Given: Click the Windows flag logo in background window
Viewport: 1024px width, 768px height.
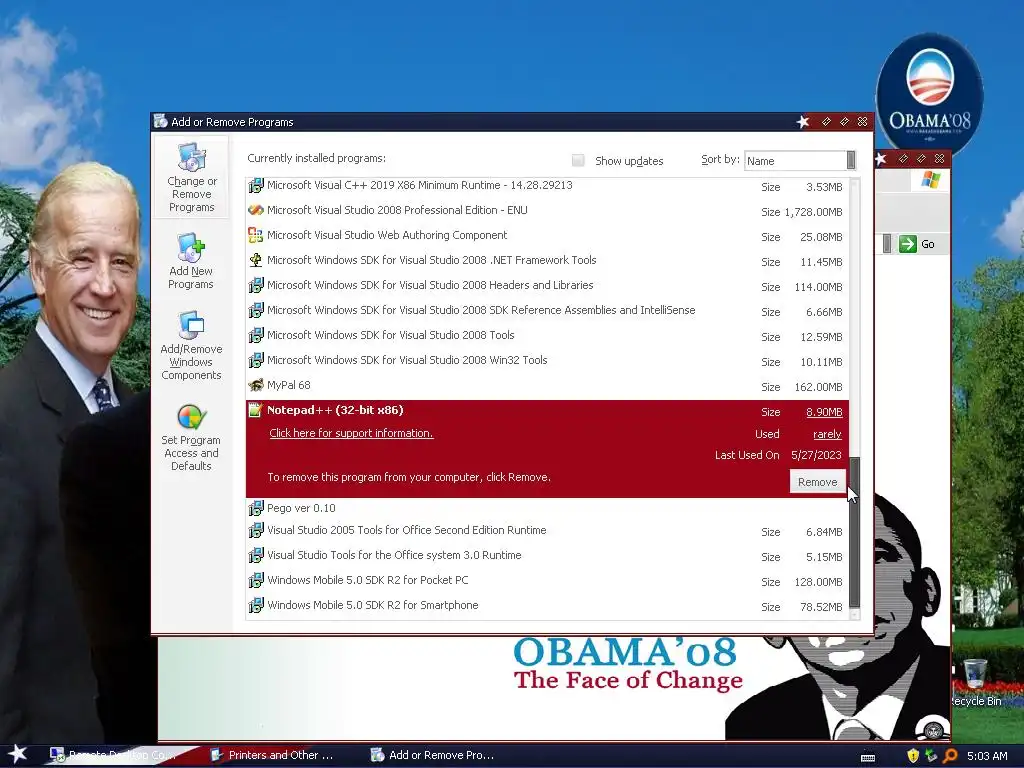Looking at the screenshot, I should [931, 180].
